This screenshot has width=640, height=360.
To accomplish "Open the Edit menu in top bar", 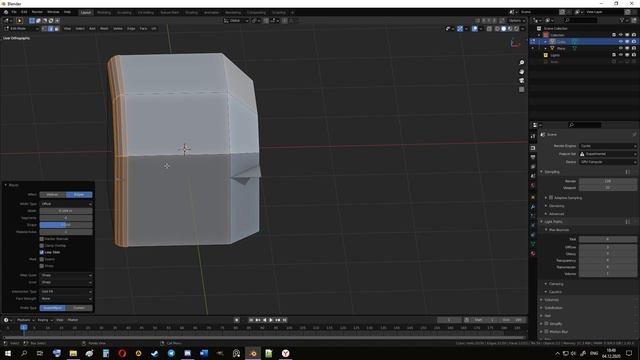I will click(24, 12).
